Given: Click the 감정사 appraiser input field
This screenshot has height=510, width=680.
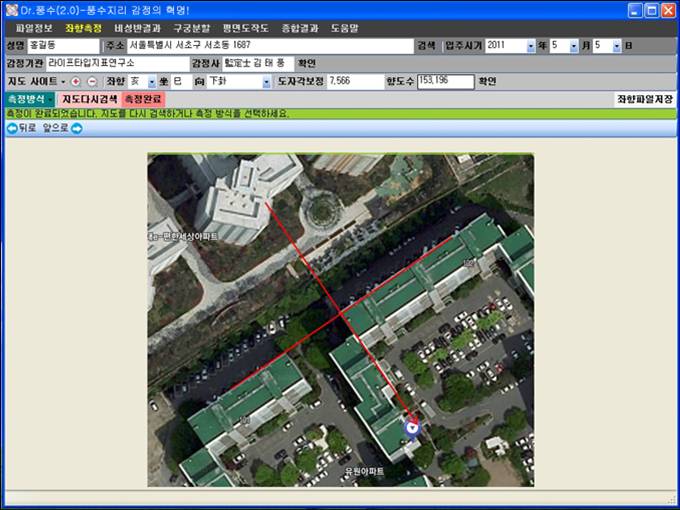Looking at the screenshot, I should tap(258, 63).
